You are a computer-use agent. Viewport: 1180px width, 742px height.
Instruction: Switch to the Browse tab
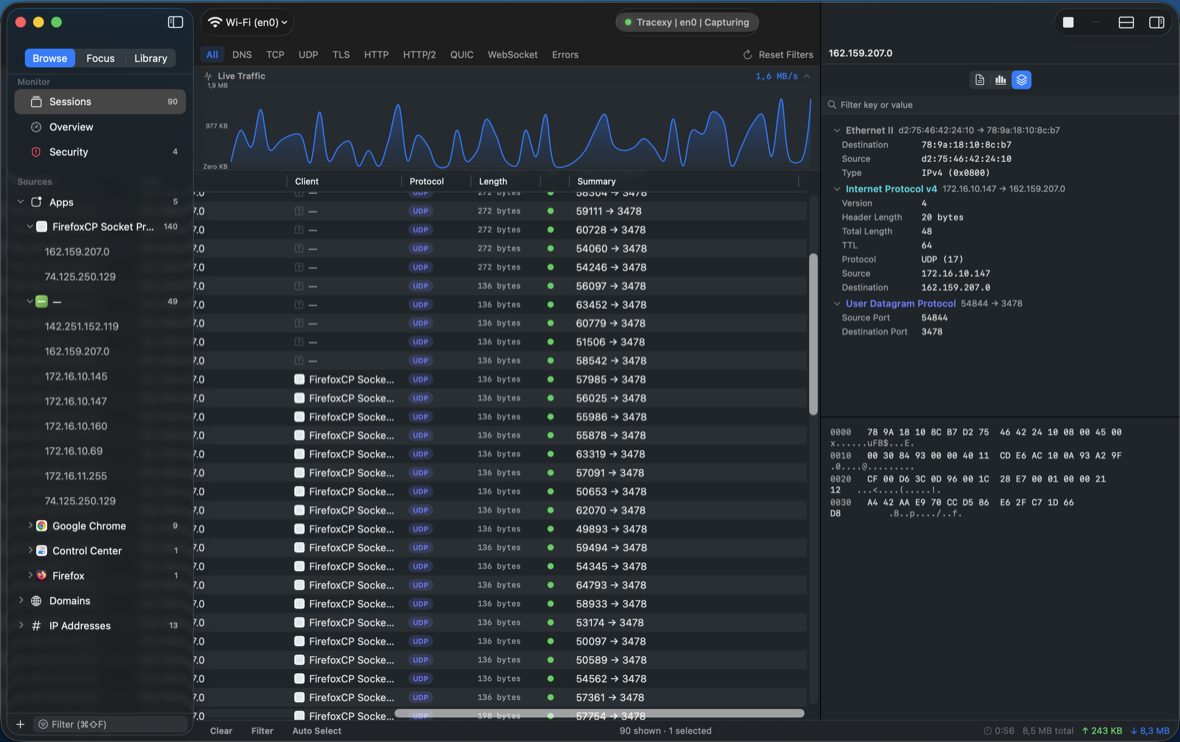click(50, 58)
